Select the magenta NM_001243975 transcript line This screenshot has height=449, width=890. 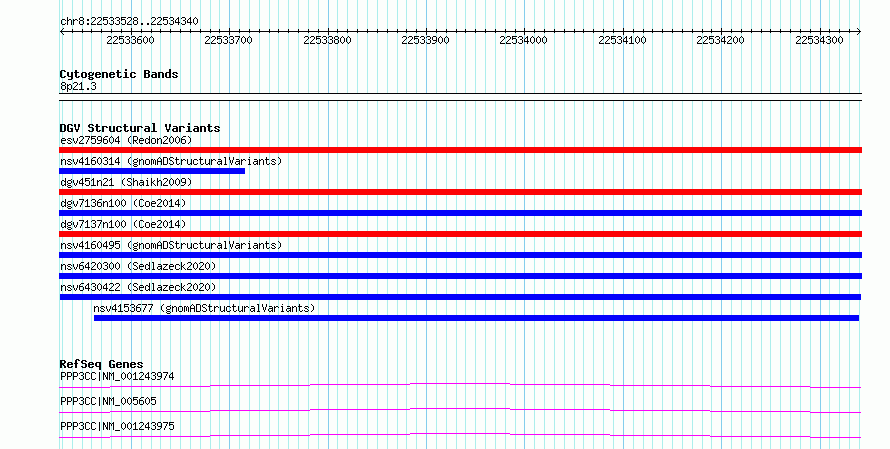[460, 436]
